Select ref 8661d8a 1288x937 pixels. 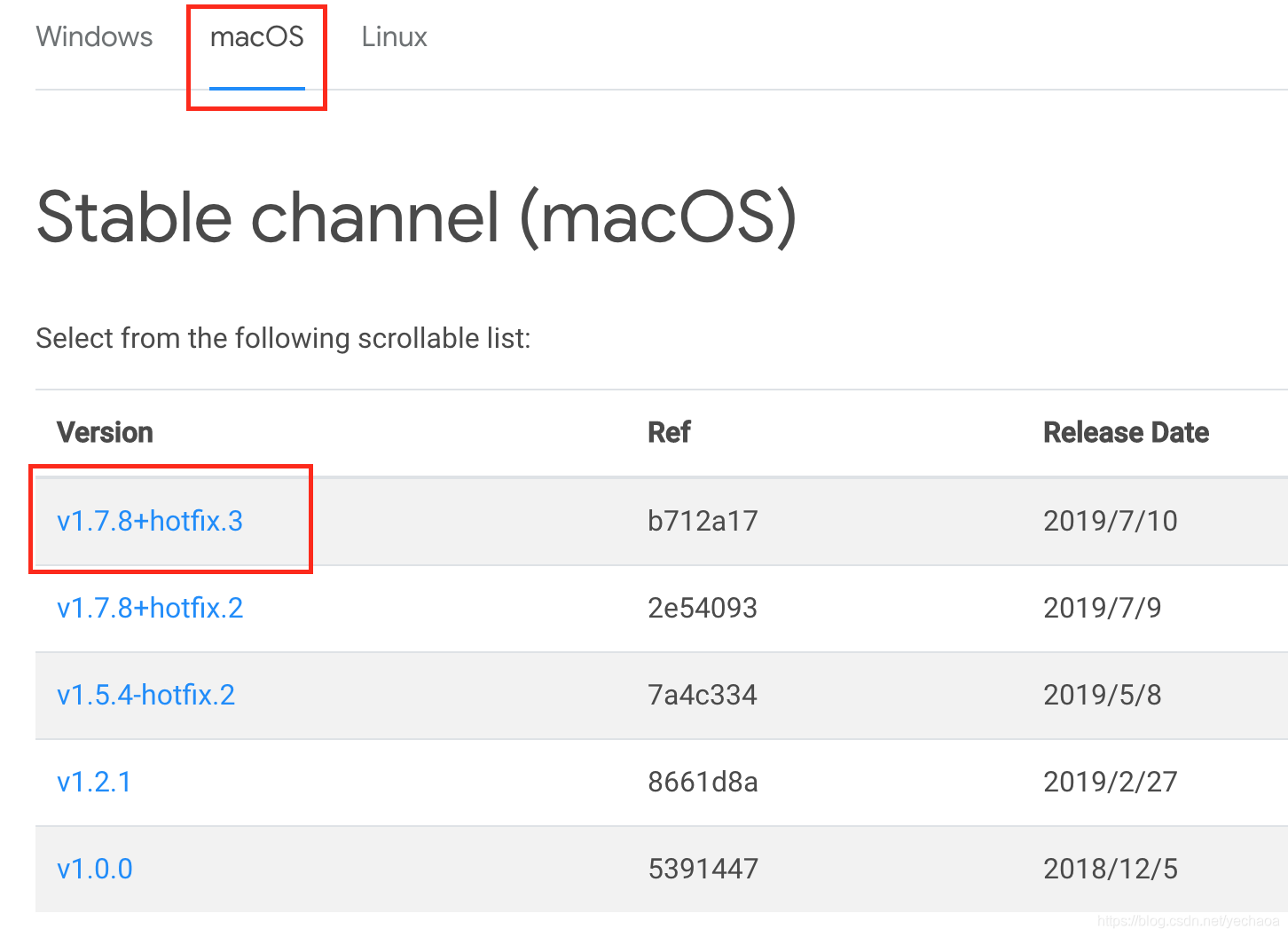click(703, 782)
